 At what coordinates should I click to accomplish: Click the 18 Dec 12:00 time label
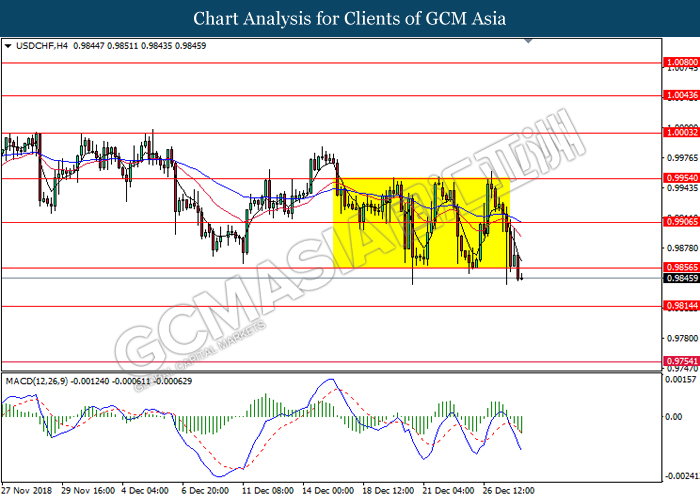click(388, 491)
